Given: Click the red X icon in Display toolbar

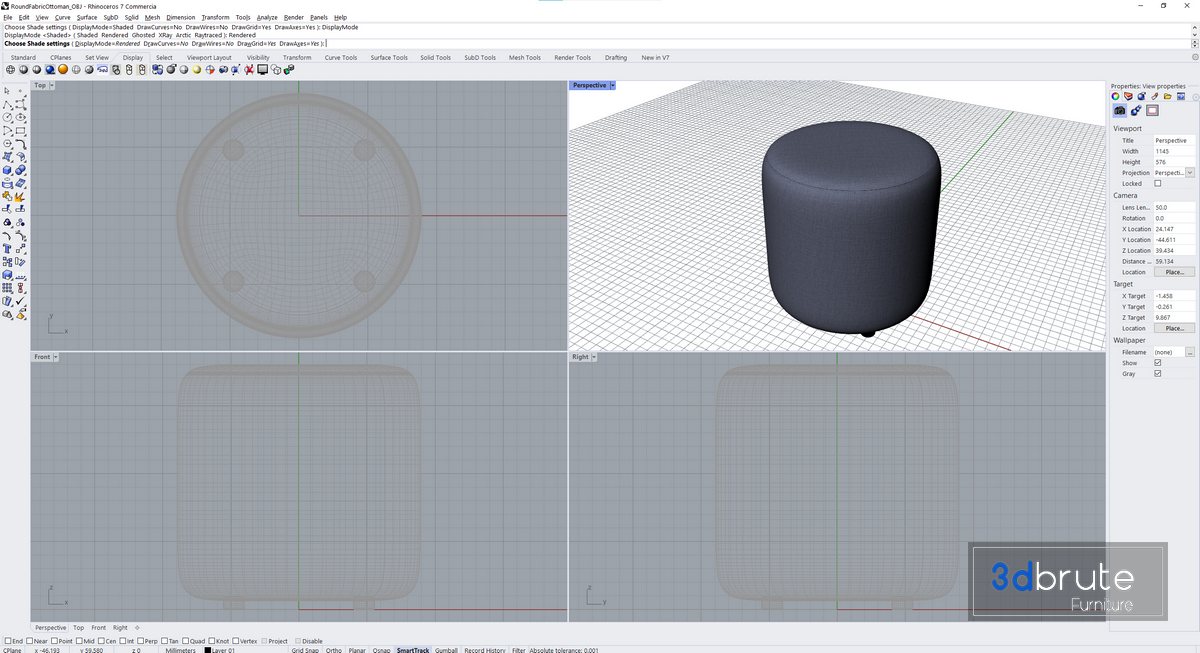Looking at the screenshot, I should (x=249, y=70).
